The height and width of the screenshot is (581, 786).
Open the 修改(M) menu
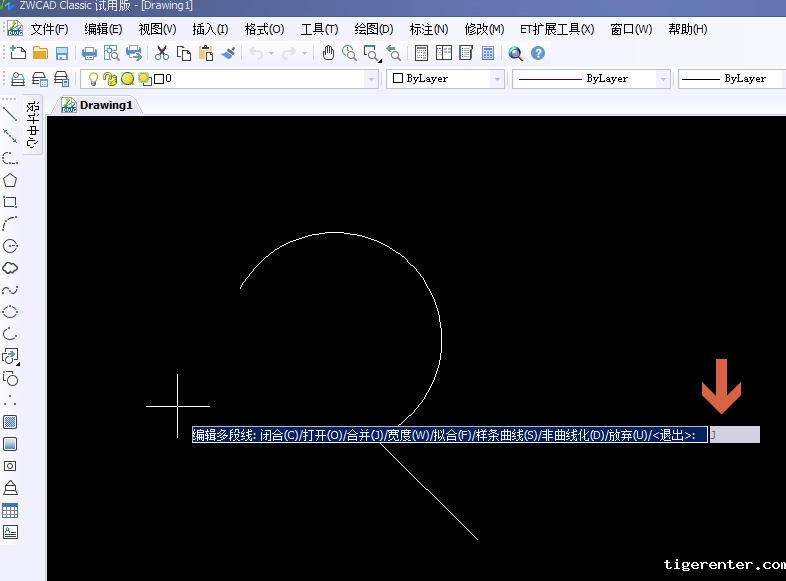click(484, 29)
